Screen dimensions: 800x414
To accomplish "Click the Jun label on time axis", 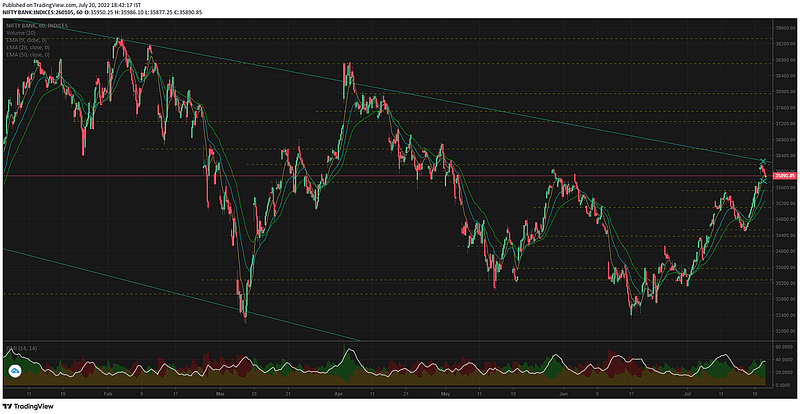I will (563, 395).
